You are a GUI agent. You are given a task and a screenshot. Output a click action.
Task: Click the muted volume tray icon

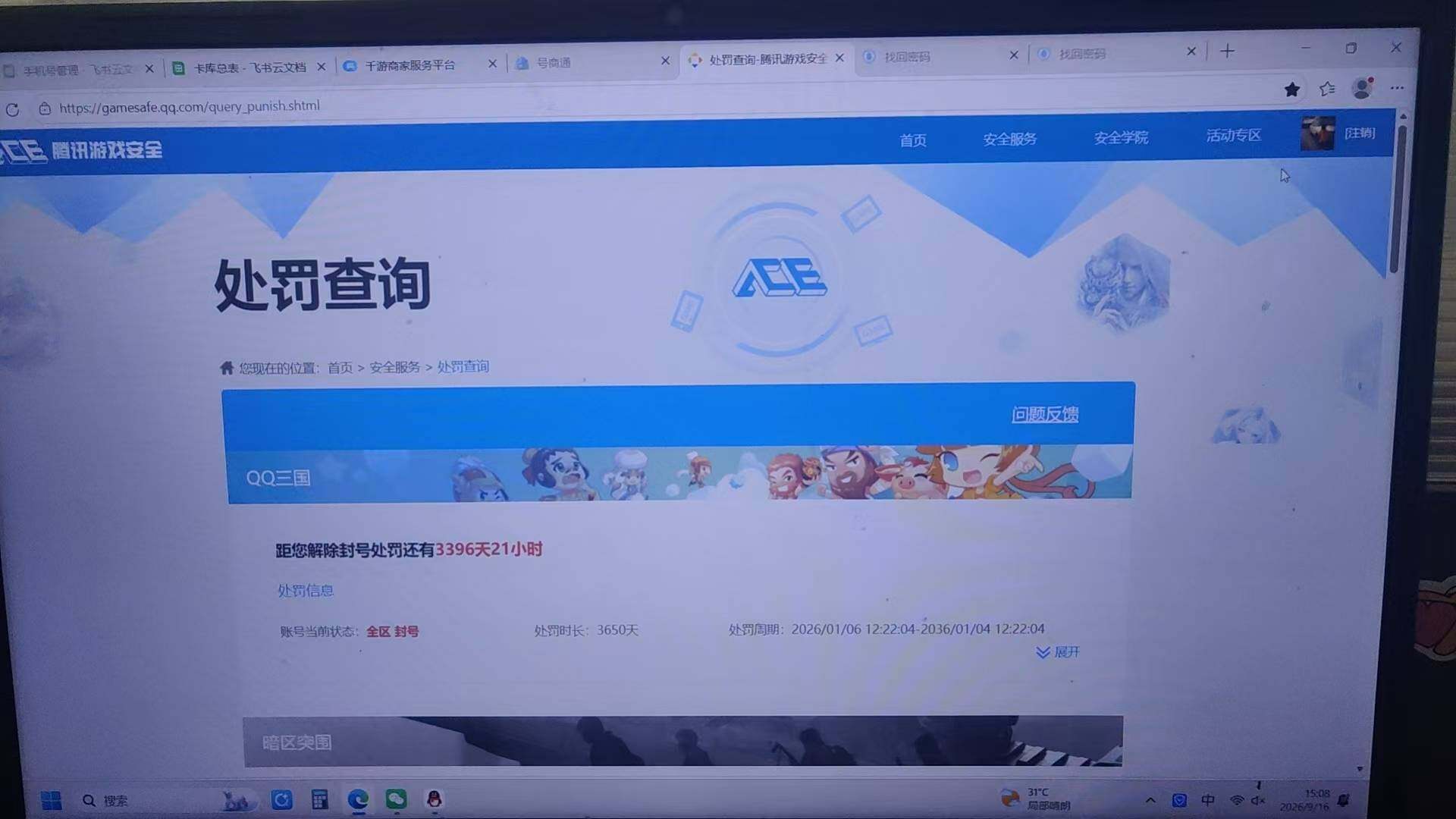click(x=1258, y=800)
